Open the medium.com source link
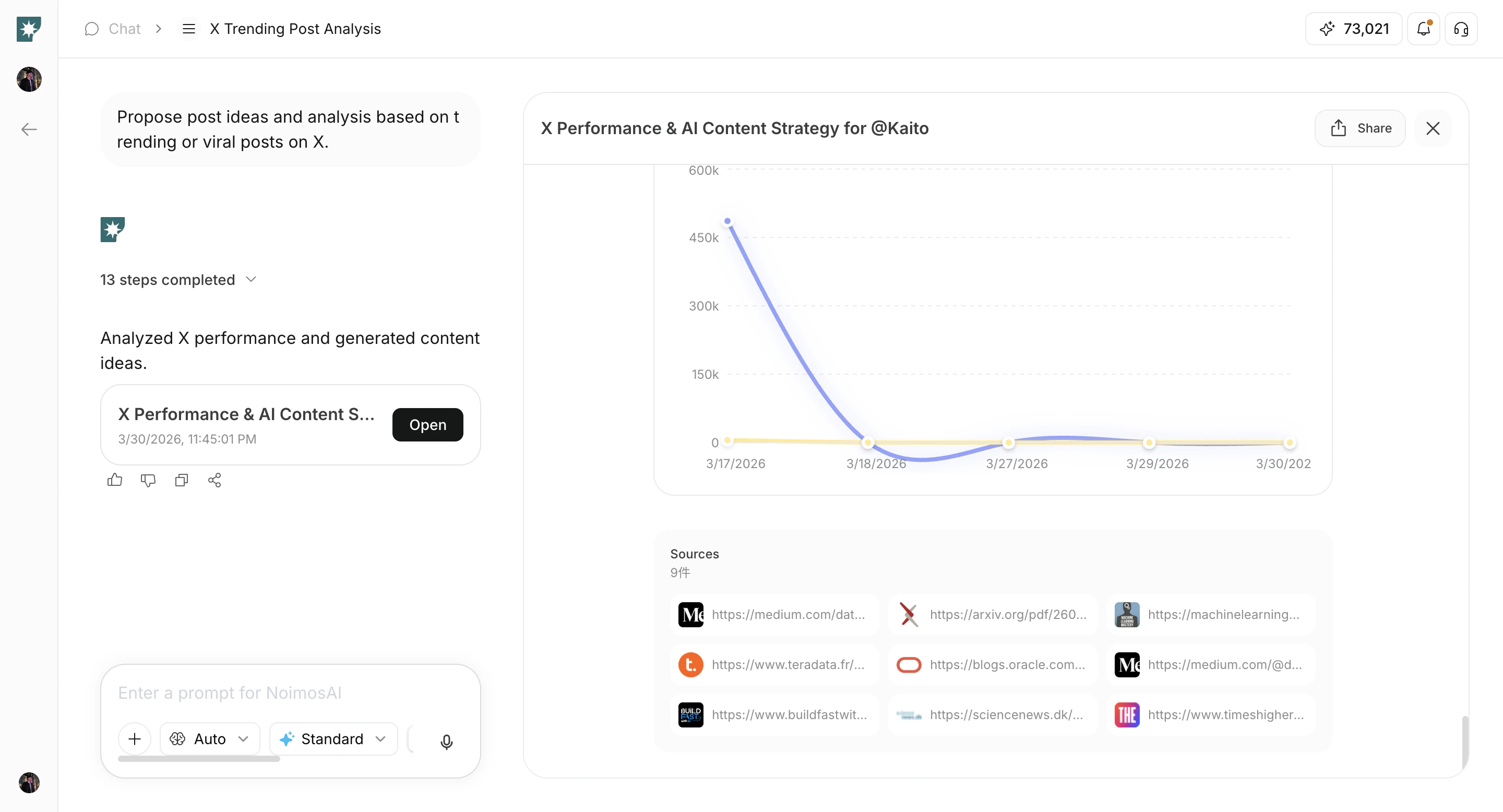Viewport: 1503px width, 812px height. [x=773, y=614]
